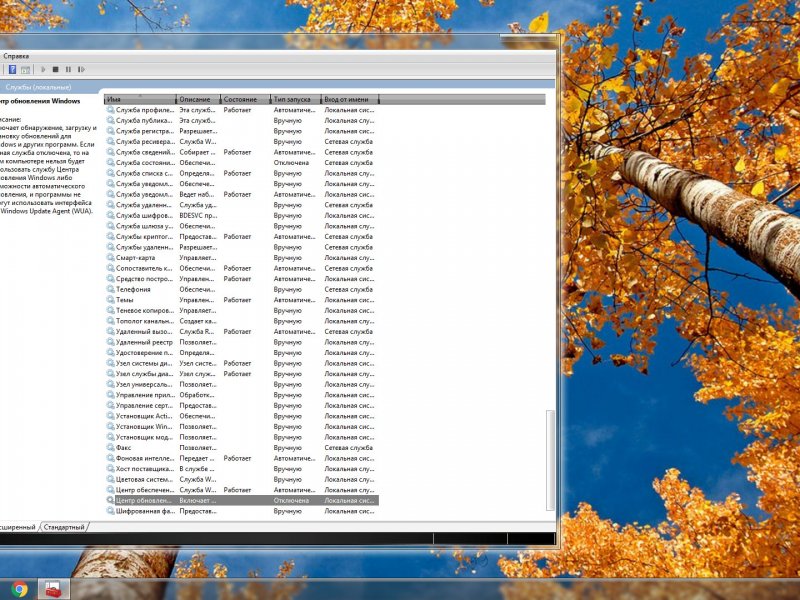Image resolution: width=800 pixels, height=600 pixels.
Task: Click the red toolbox Services taskbar icon
Action: tap(53, 589)
